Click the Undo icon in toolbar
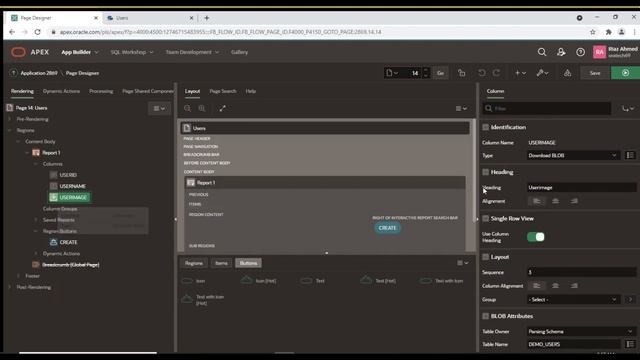640x360 pixels. [x=482, y=73]
